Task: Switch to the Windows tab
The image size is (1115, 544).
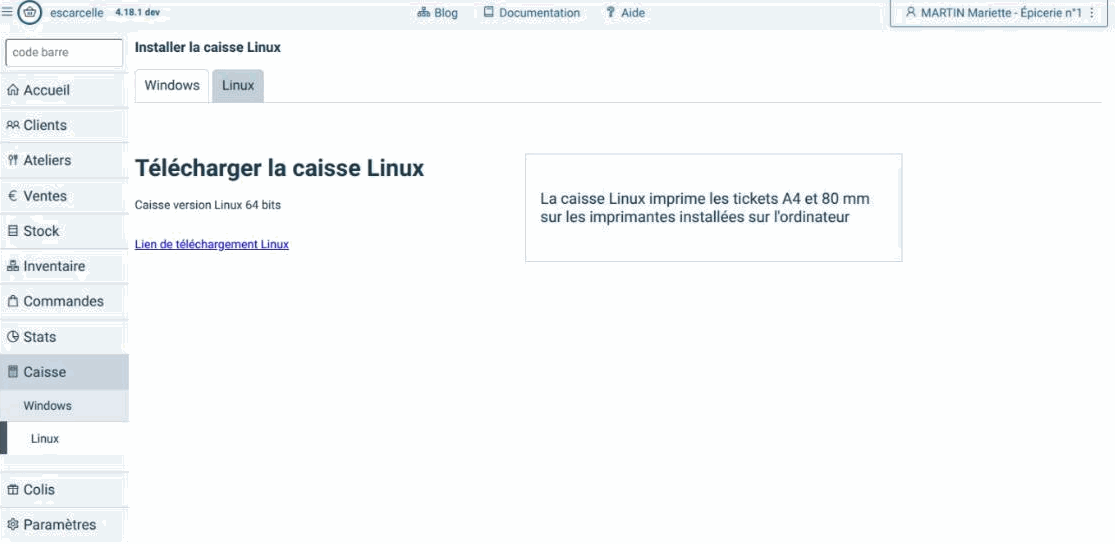Action: 172,86
